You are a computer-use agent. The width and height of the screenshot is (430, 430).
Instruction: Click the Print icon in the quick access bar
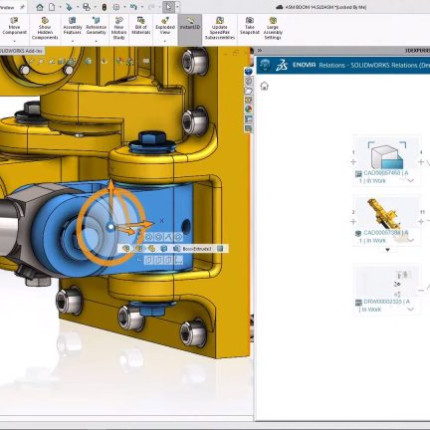click(x=86, y=7)
